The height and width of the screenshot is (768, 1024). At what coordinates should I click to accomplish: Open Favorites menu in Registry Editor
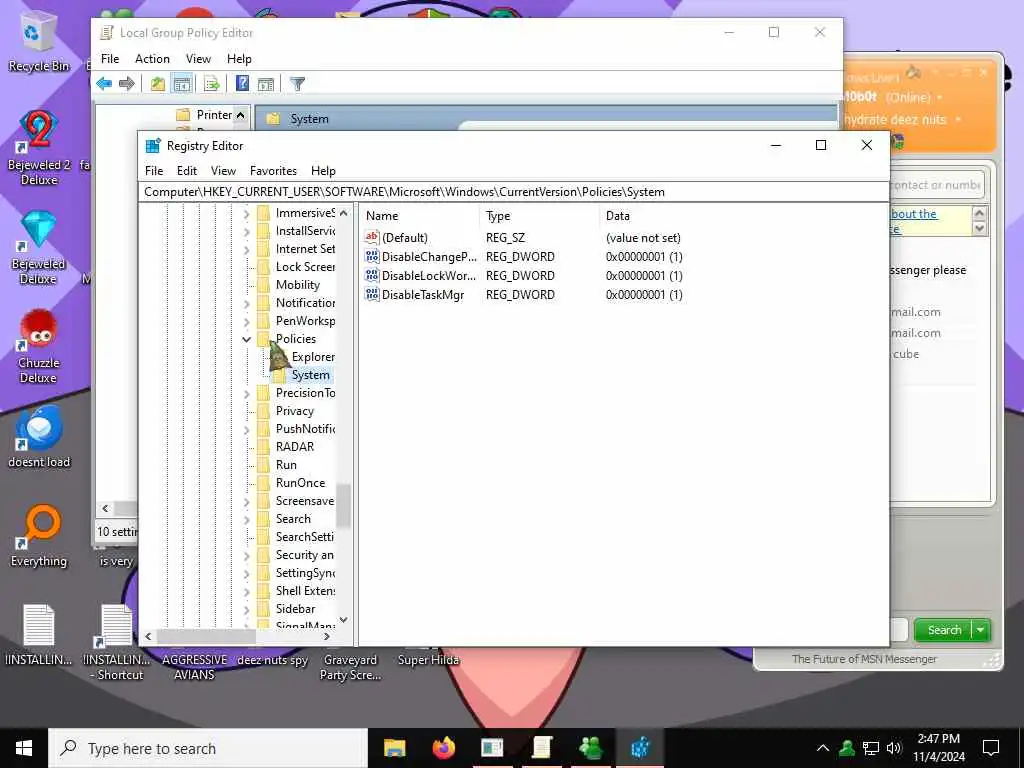pyautogui.click(x=273, y=170)
